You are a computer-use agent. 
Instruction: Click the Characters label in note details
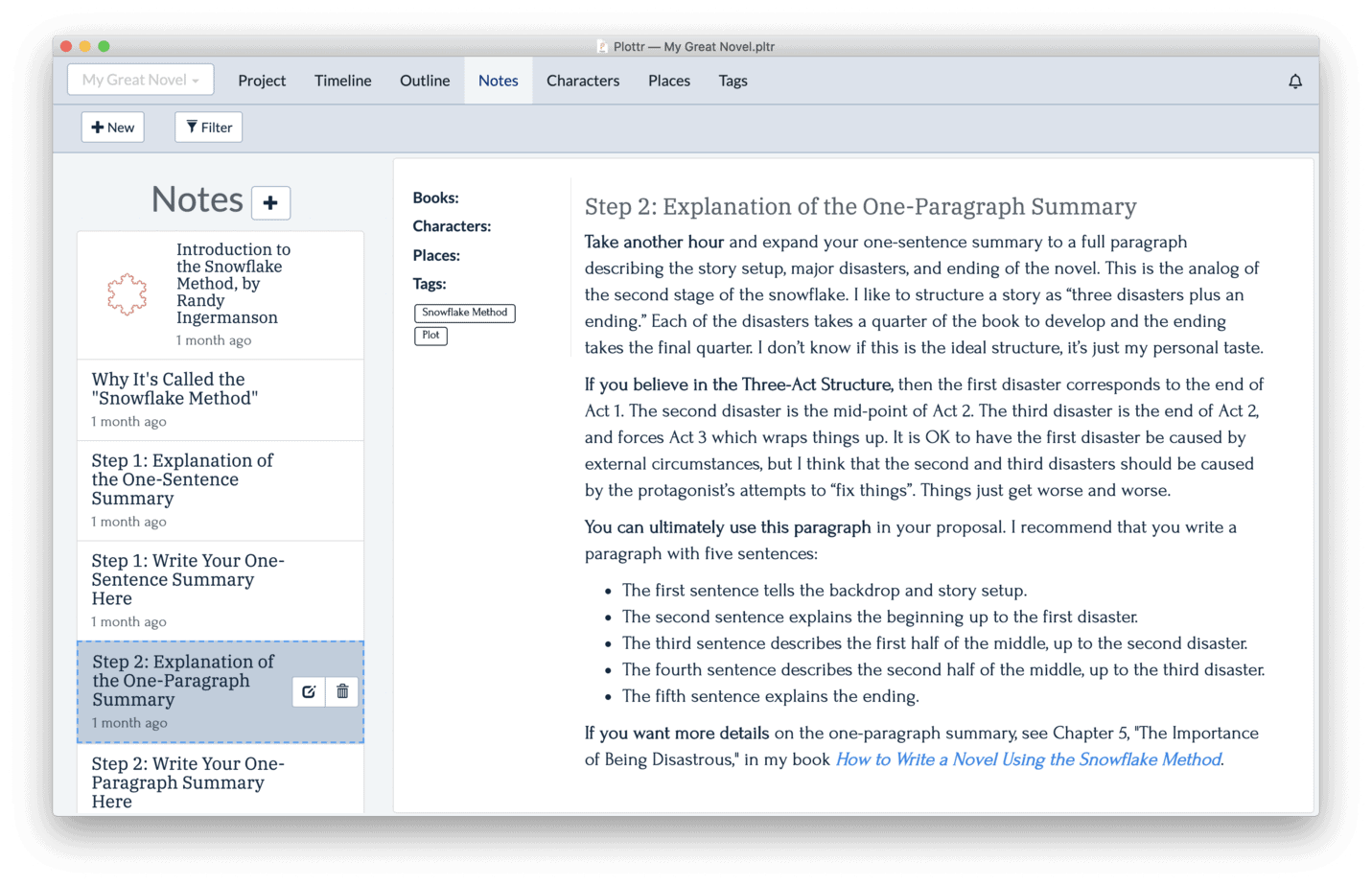(452, 226)
